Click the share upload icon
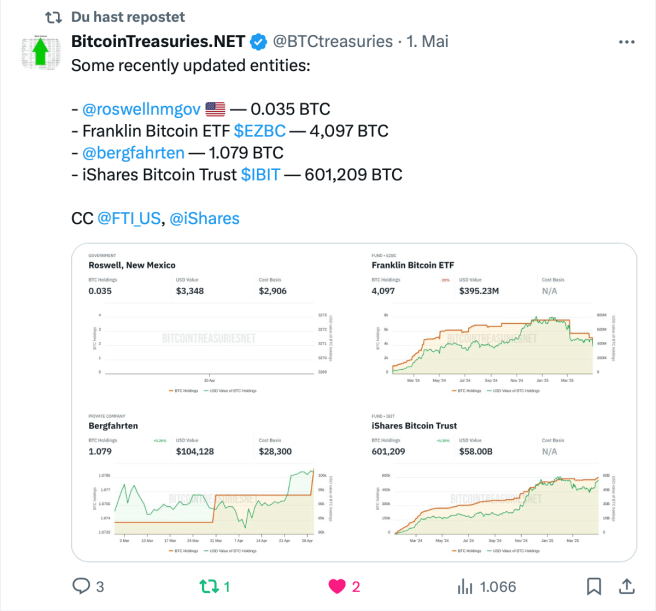 (627, 587)
